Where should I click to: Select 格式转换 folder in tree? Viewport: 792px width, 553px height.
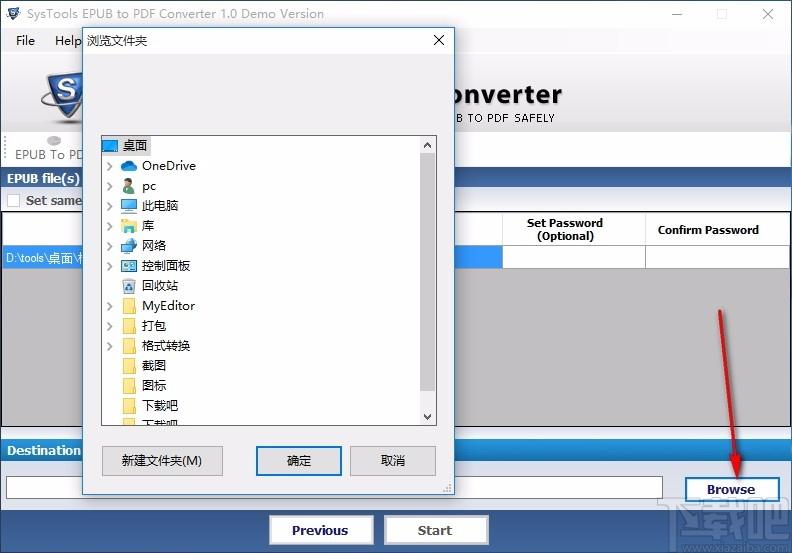[x=166, y=346]
